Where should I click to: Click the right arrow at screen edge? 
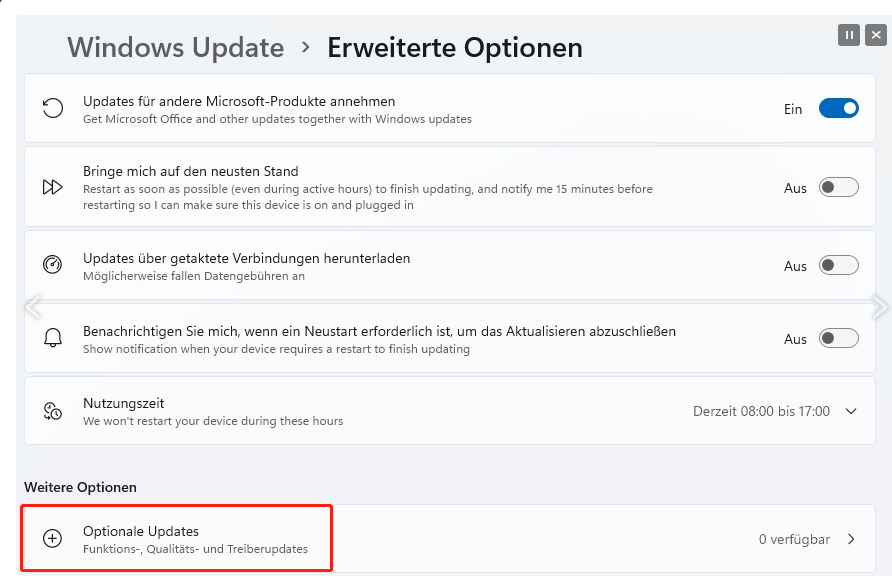880,305
